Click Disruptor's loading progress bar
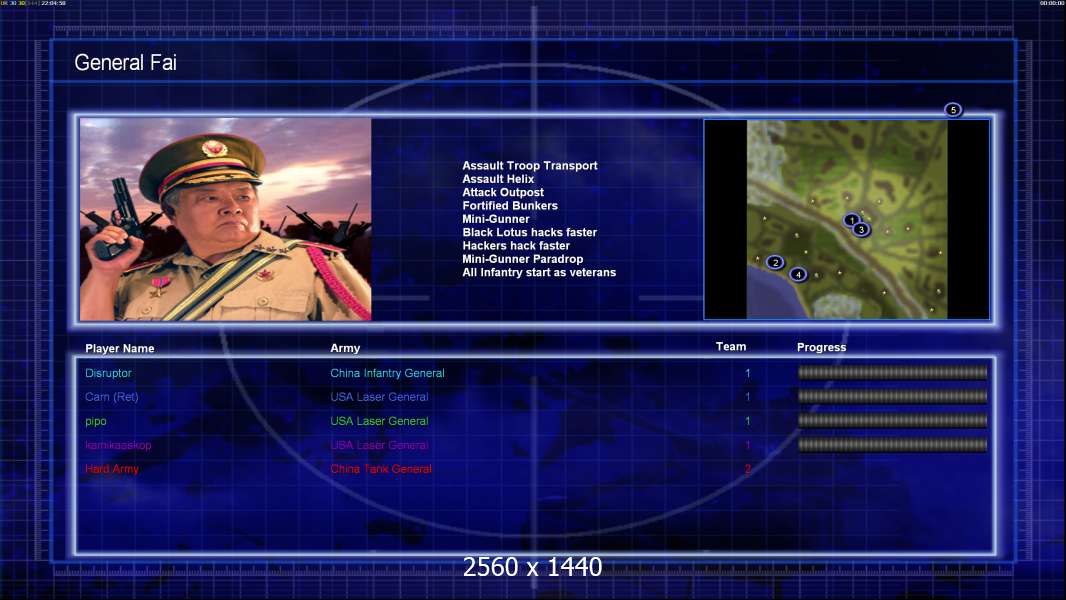Image resolution: width=1066 pixels, height=600 pixels. [893, 372]
